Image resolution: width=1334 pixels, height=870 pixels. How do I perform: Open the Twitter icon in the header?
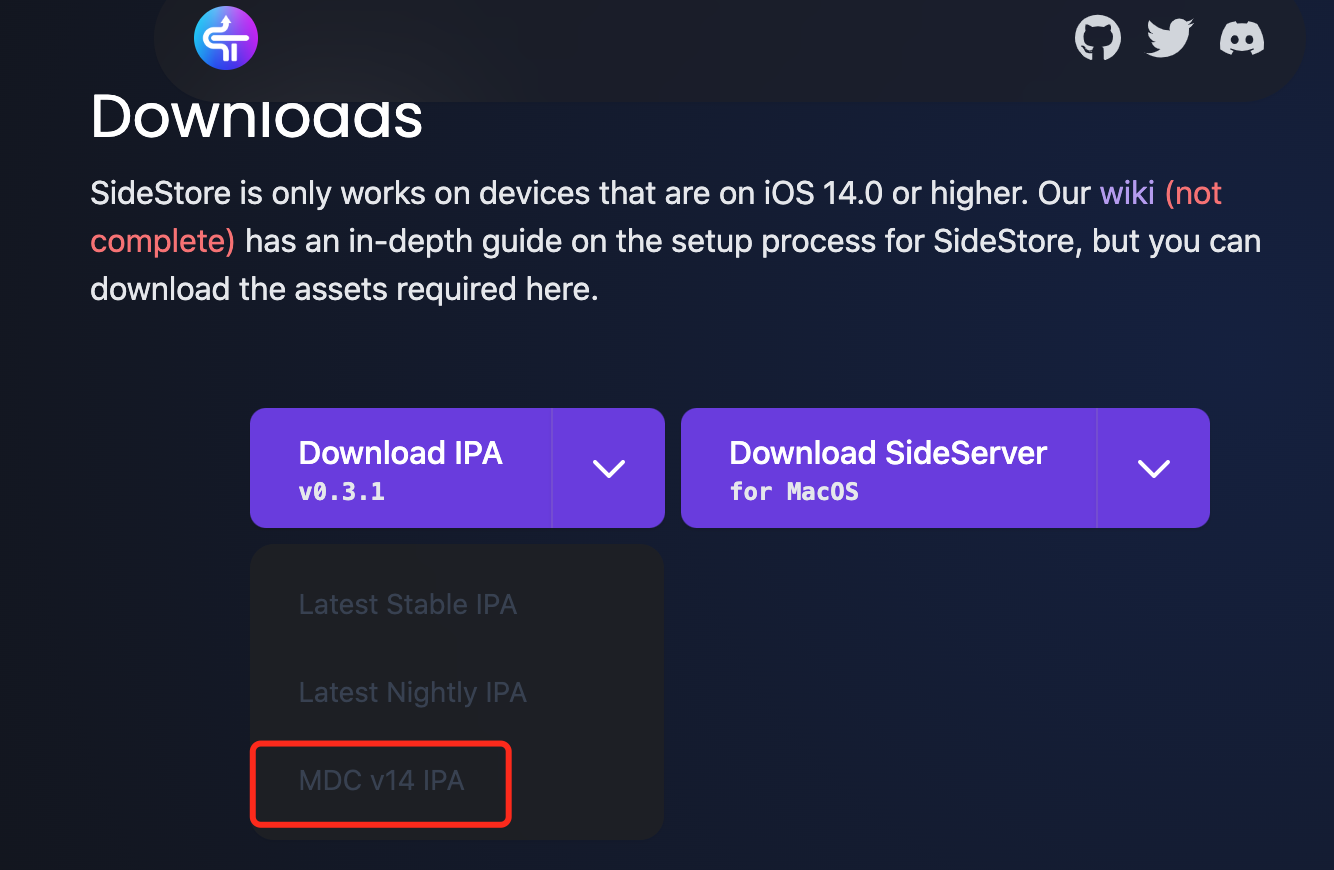[x=1168, y=37]
